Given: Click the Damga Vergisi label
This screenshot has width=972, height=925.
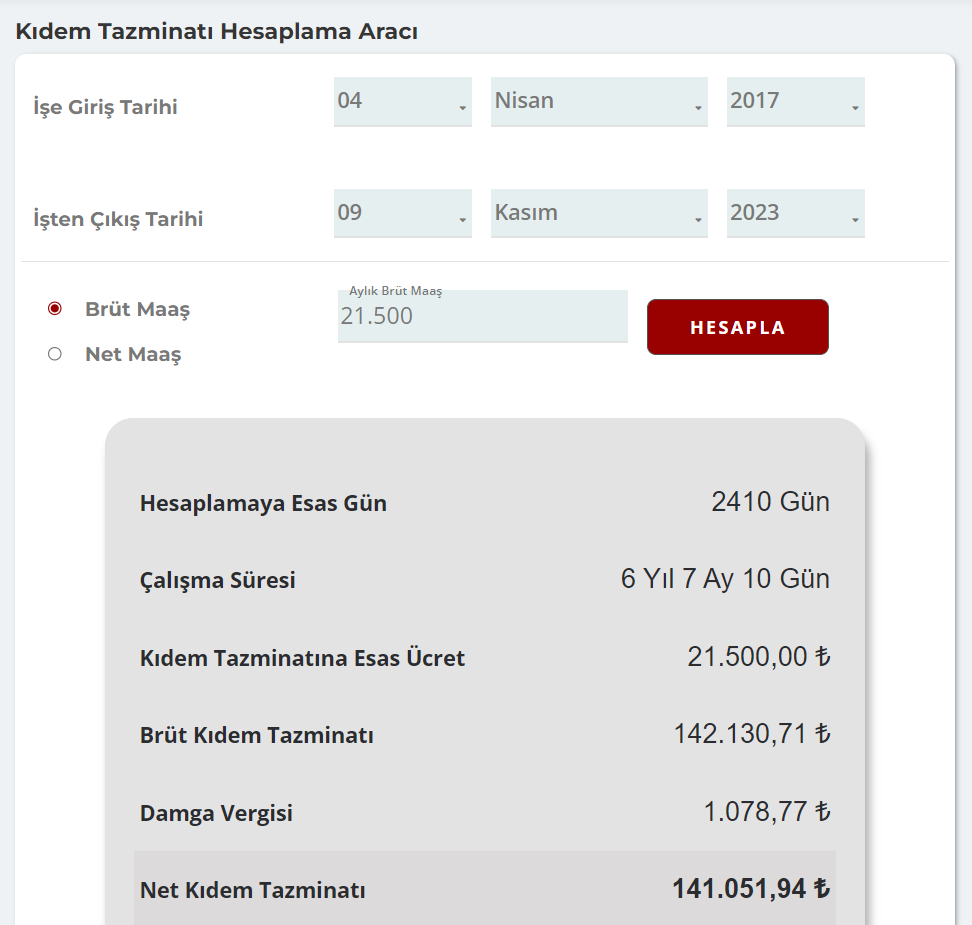Looking at the screenshot, I should [x=216, y=813].
